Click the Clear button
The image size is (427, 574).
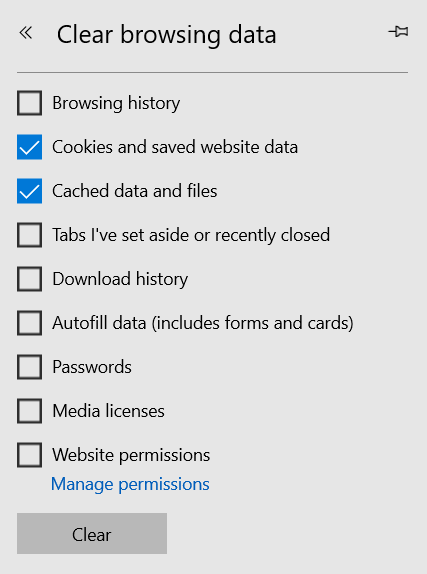[x=92, y=533]
